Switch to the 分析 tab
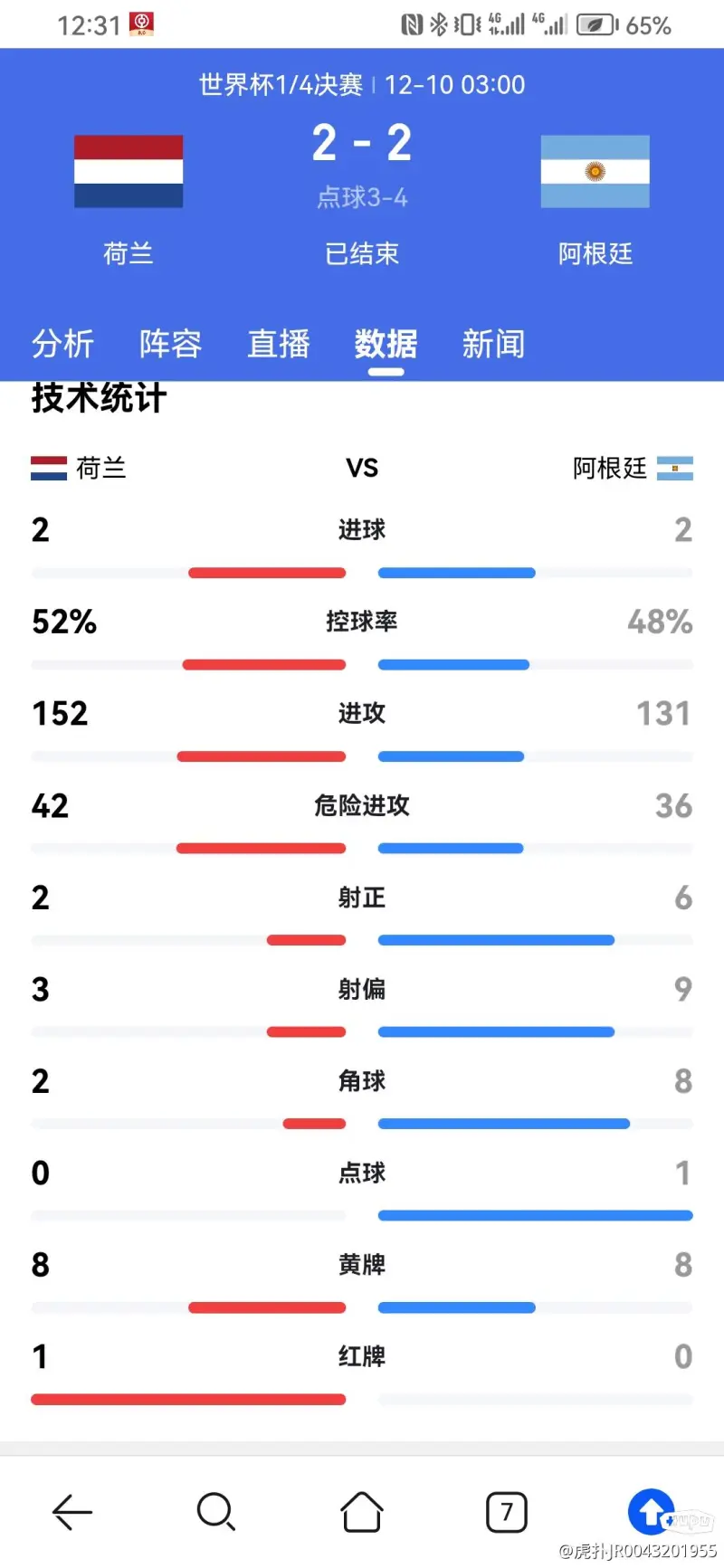The image size is (724, 1568). point(62,344)
